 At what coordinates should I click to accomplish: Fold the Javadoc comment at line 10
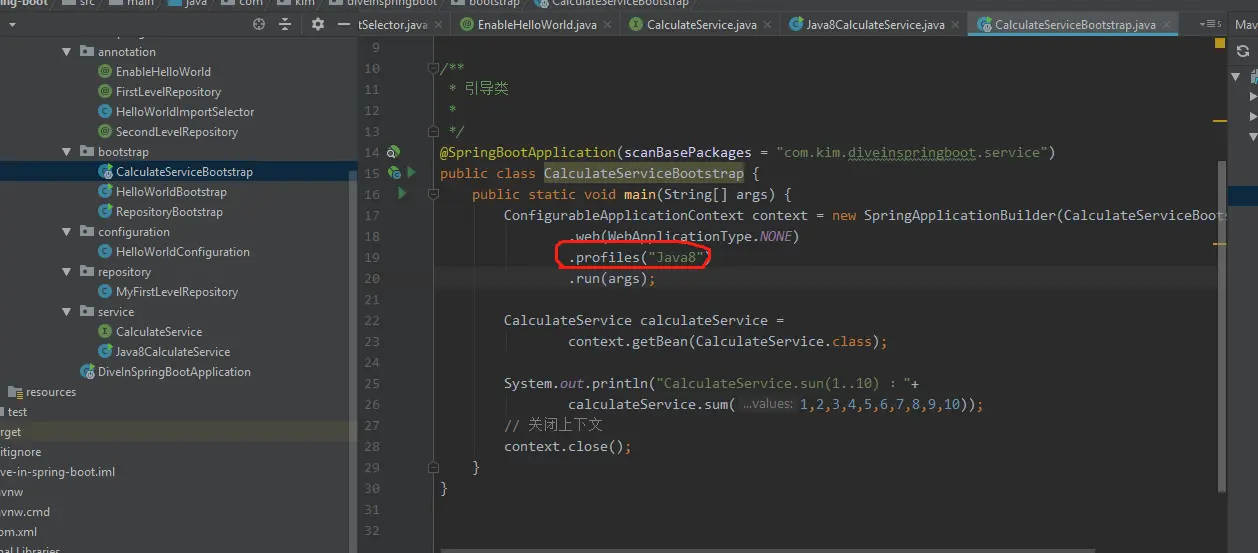click(433, 68)
